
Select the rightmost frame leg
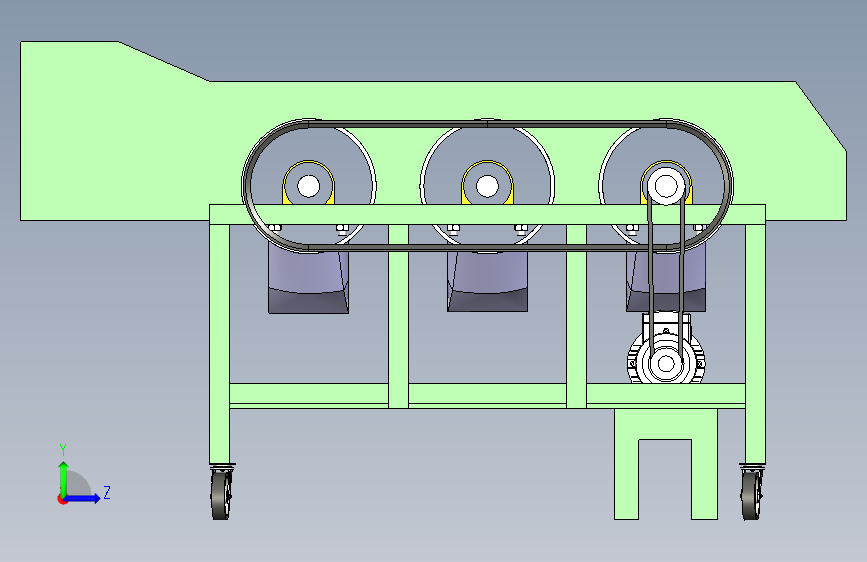coord(755,343)
